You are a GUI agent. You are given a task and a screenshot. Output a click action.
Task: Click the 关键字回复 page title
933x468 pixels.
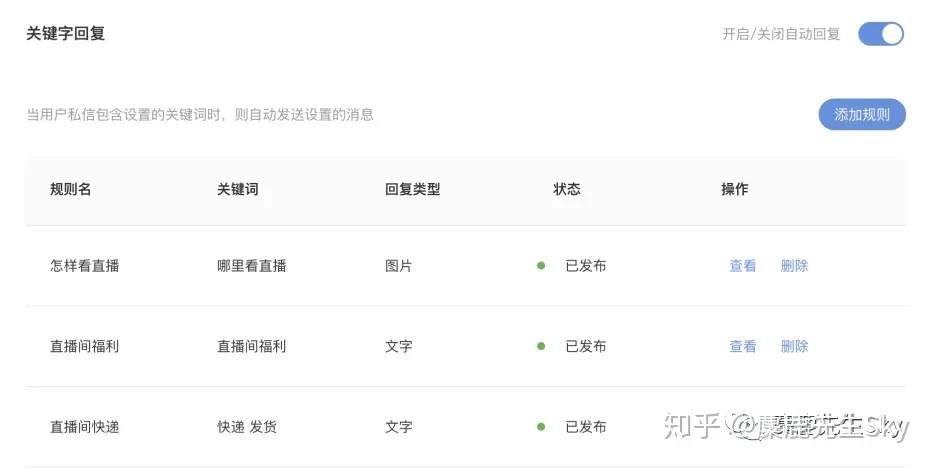point(65,33)
